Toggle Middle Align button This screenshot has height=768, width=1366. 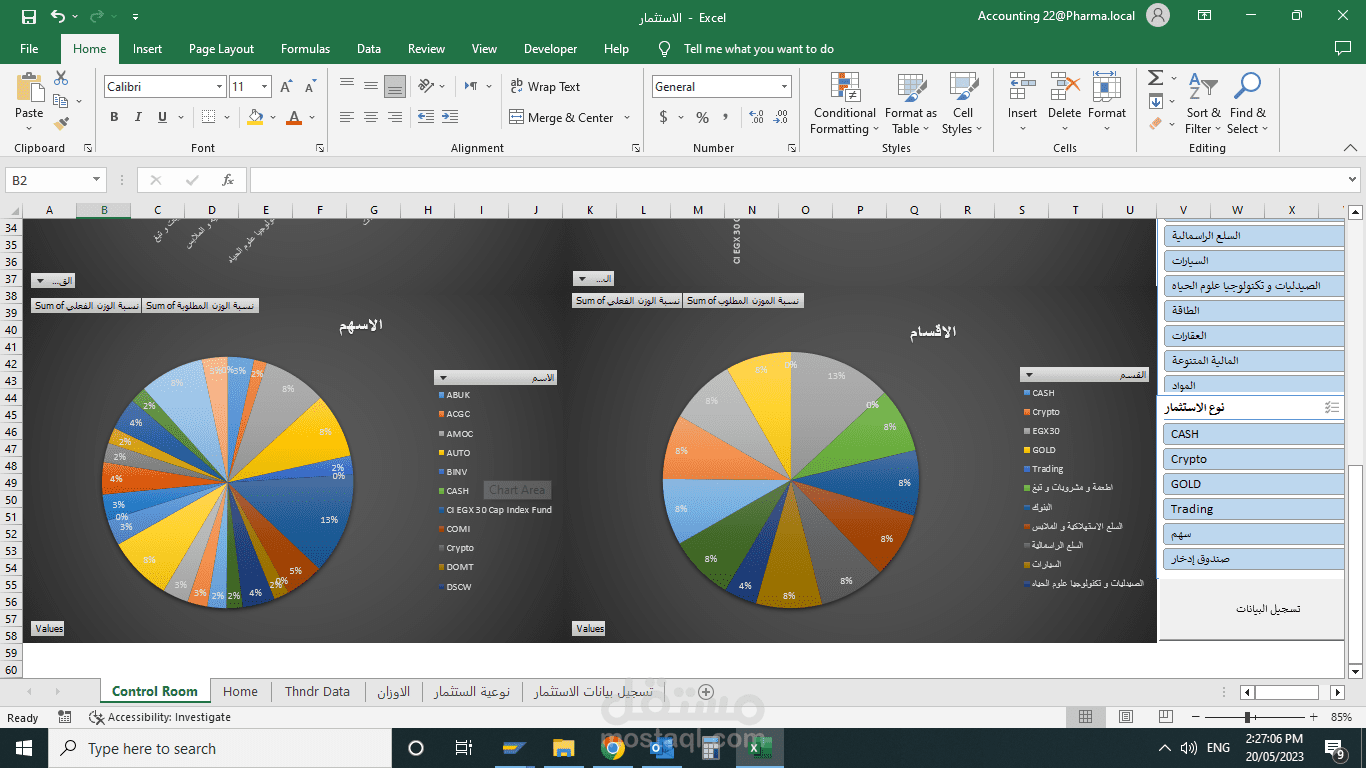371,86
